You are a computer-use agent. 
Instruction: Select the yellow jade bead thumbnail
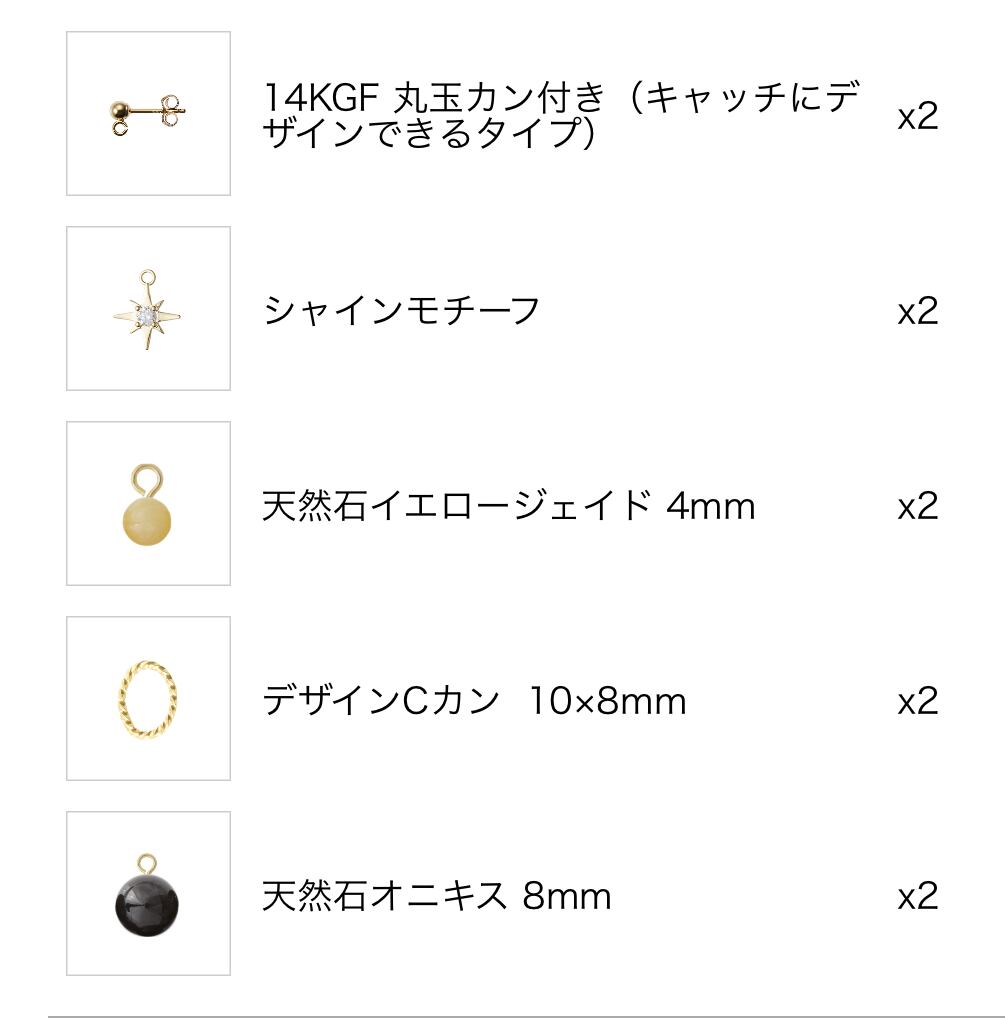point(148,504)
